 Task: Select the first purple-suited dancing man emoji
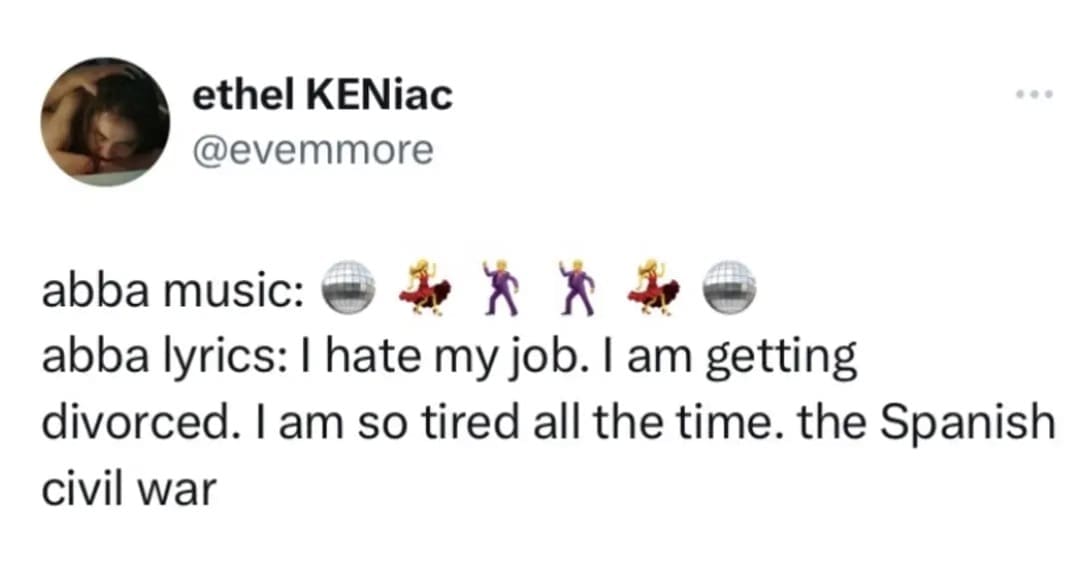[500, 286]
